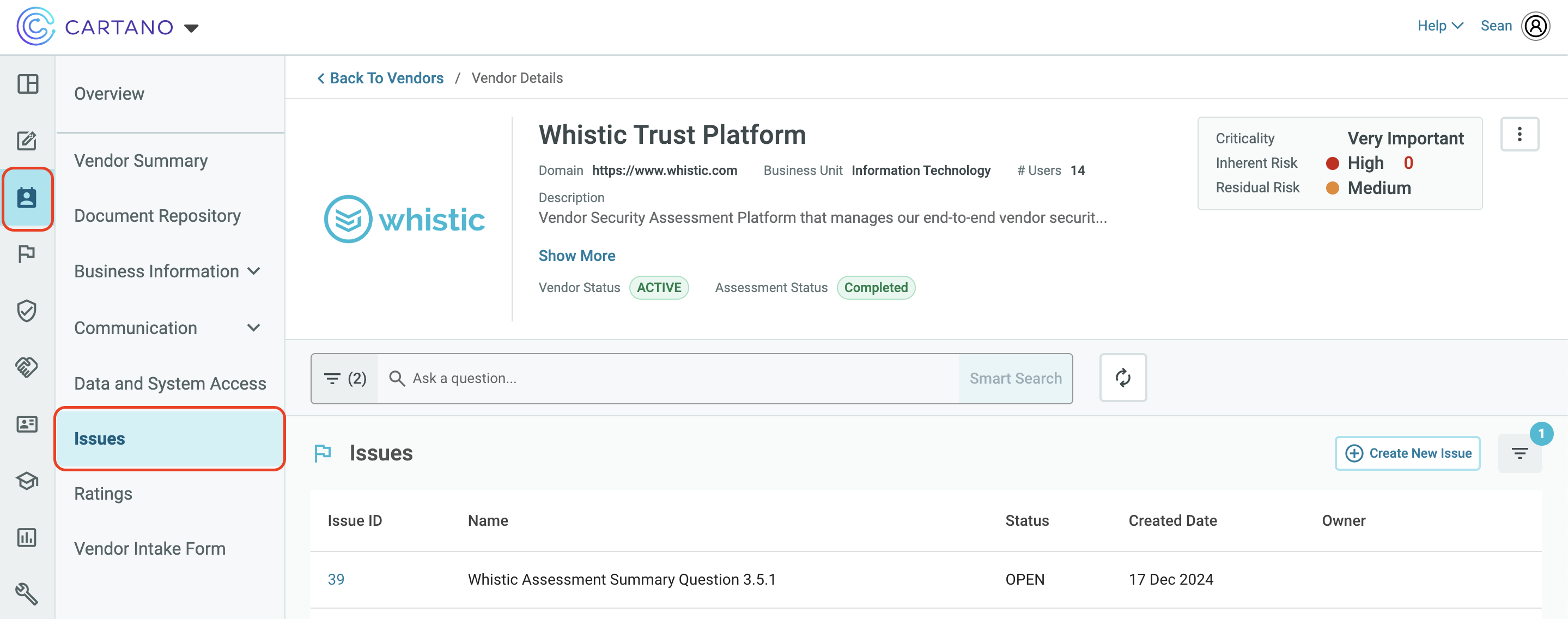The width and height of the screenshot is (1568, 619).
Task: Click OPEN status of issue 39
Action: coord(1024,579)
